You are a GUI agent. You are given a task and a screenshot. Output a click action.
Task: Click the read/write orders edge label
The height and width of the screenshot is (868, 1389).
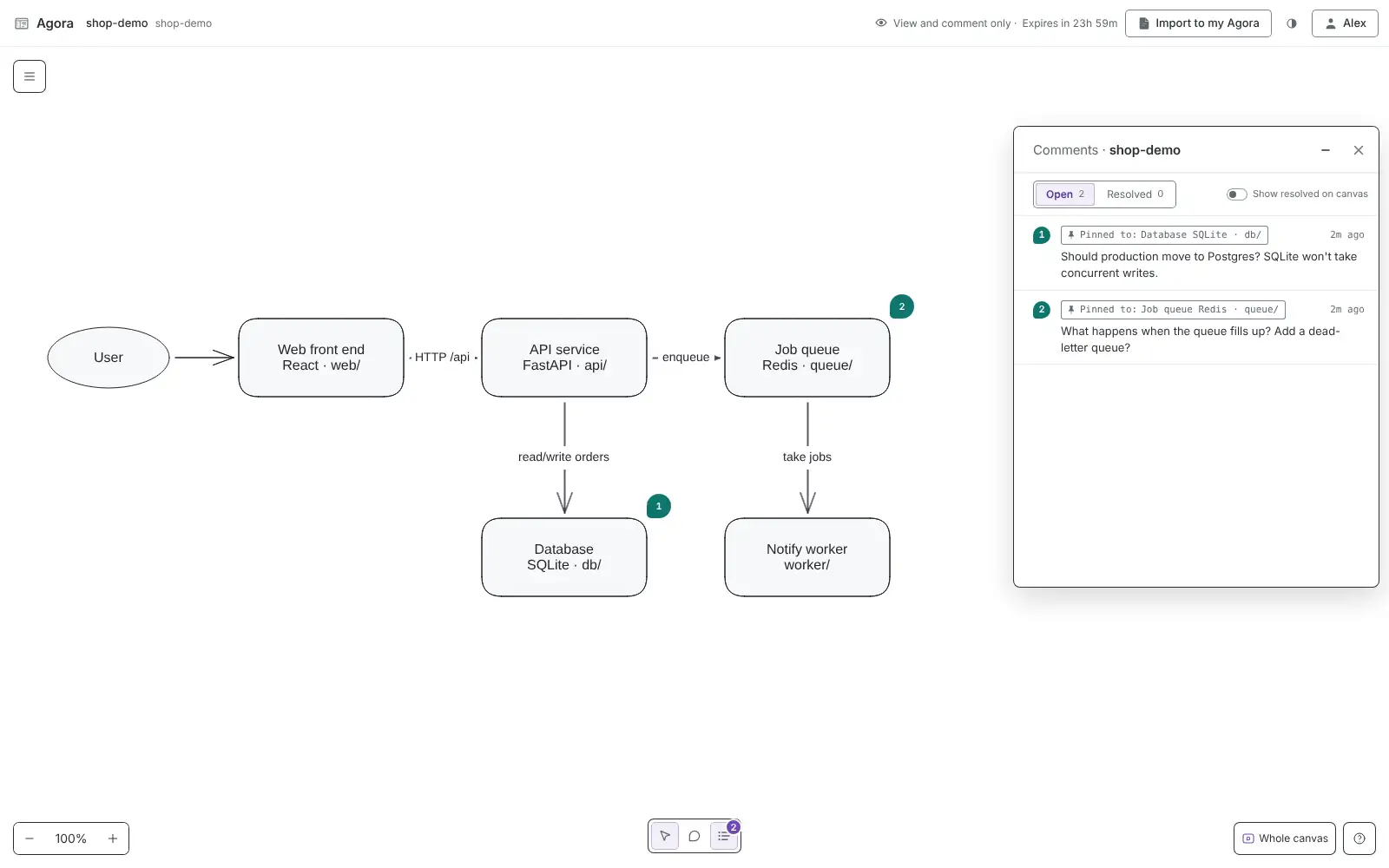(564, 457)
